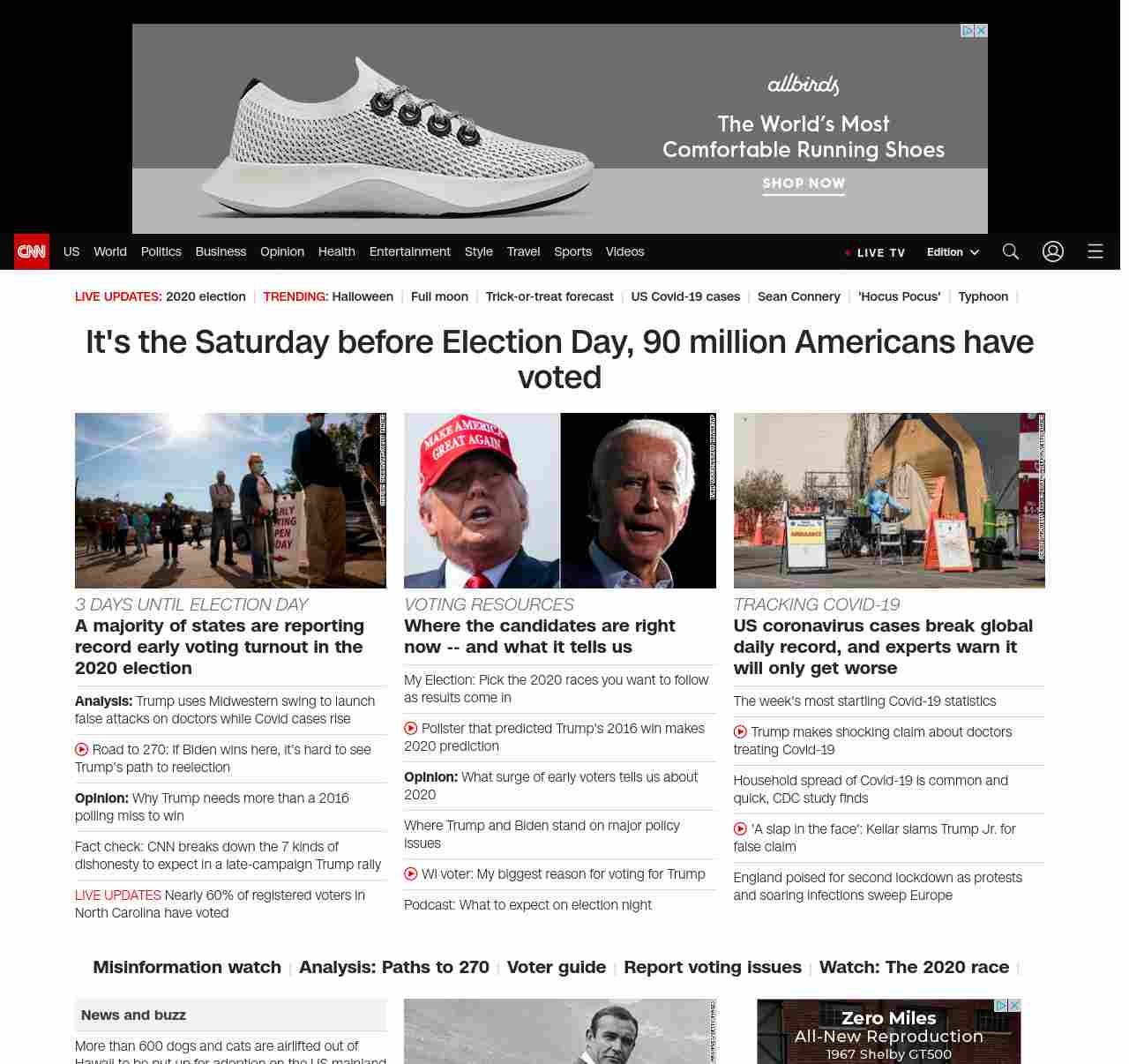This screenshot has width=1129, height=1064.
Task: Click the CNN logo icon
Action: pyautogui.click(x=32, y=251)
